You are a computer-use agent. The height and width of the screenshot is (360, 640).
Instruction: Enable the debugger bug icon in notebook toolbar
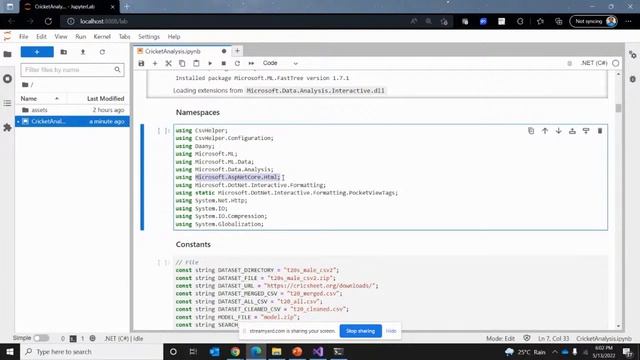(x=569, y=63)
